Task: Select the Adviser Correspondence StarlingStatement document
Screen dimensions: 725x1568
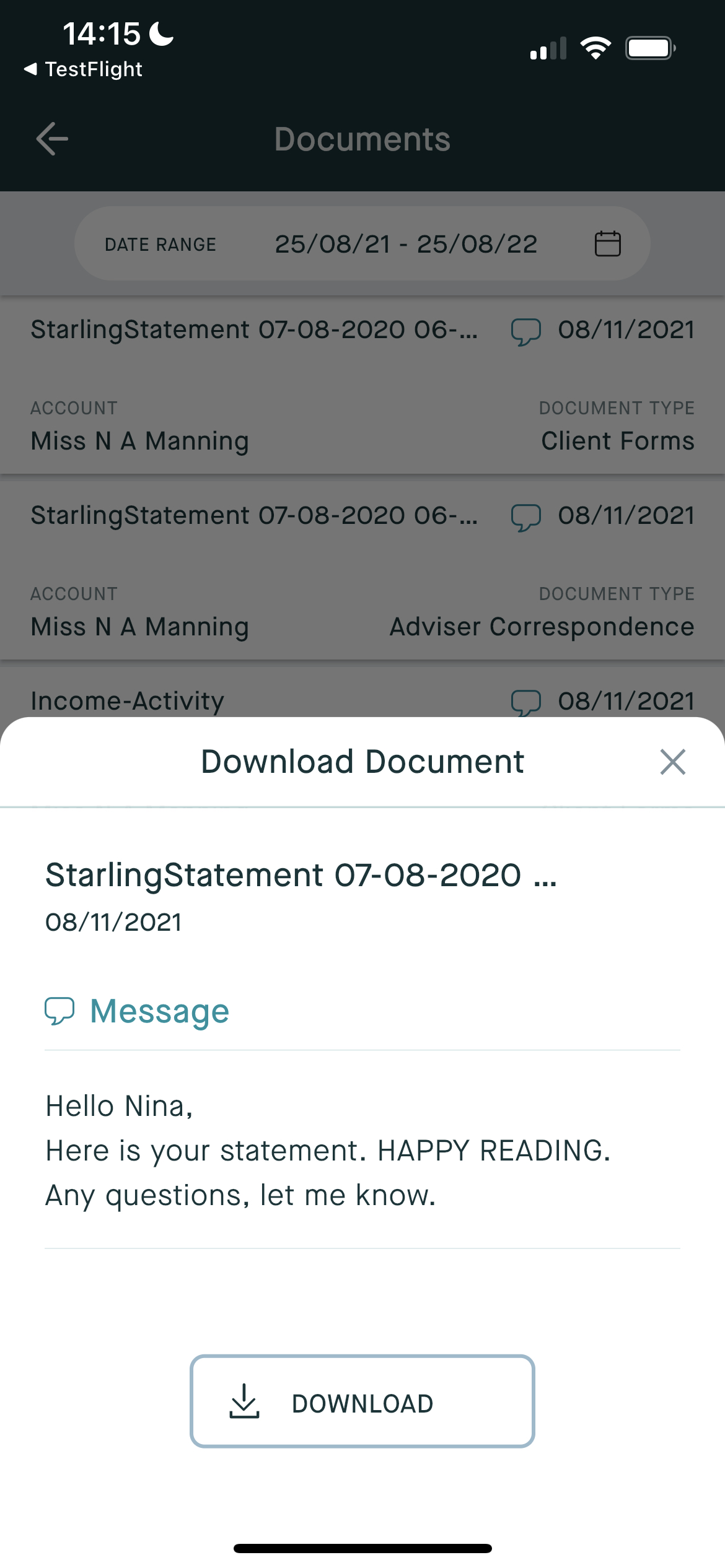Action: pos(254,570)
